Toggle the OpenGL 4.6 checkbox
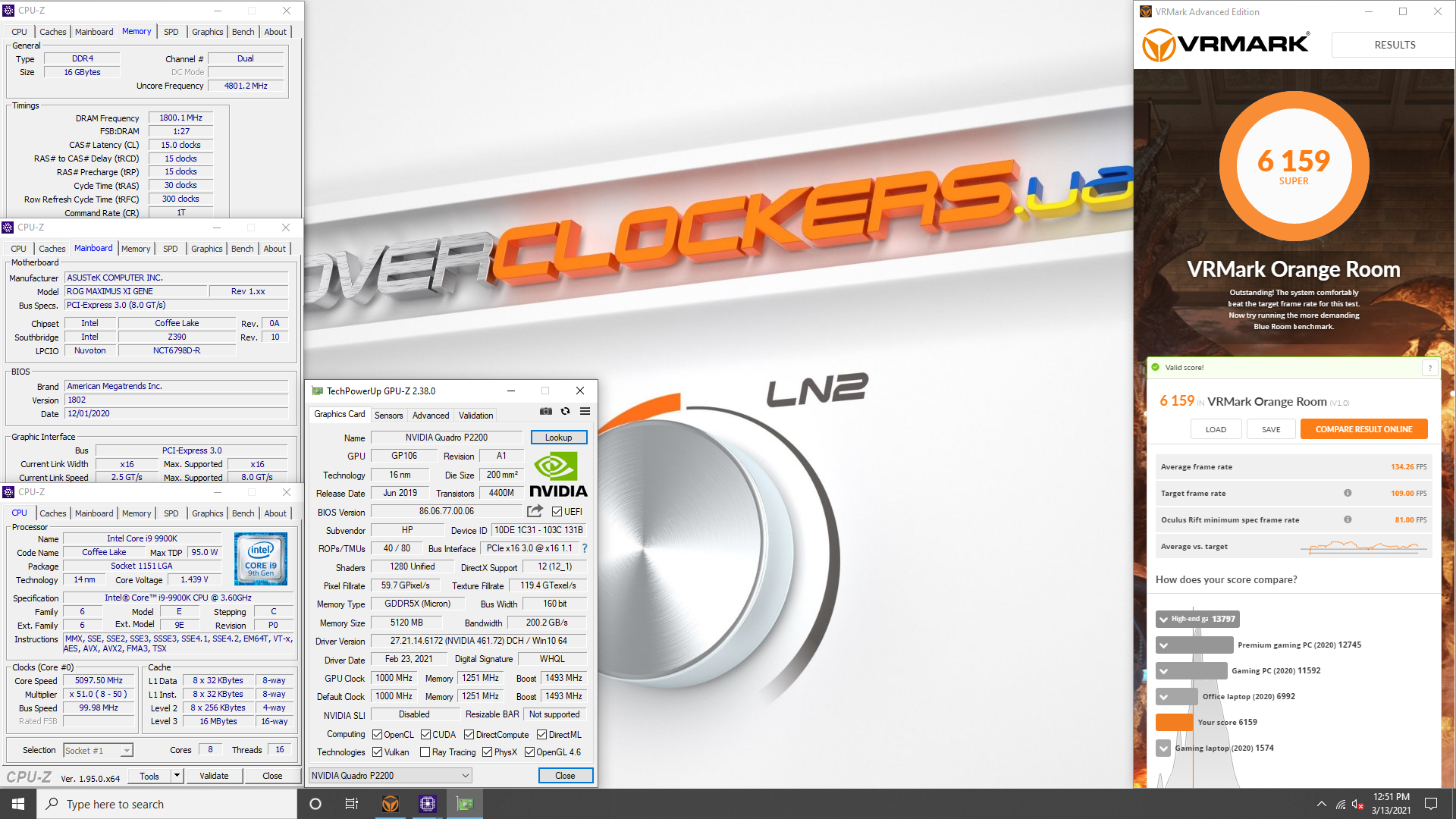 (529, 752)
